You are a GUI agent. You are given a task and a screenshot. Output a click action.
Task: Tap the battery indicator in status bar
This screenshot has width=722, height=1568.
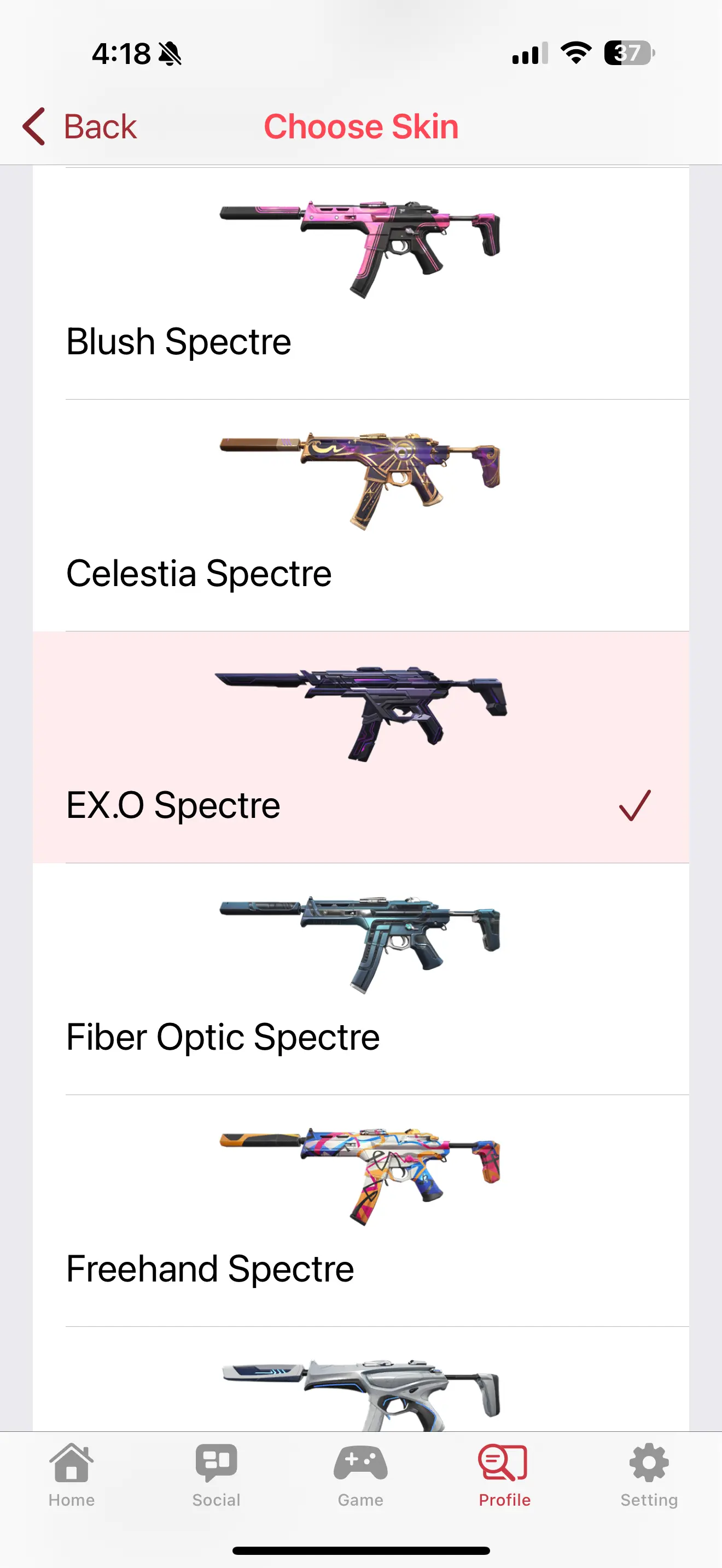[x=629, y=53]
